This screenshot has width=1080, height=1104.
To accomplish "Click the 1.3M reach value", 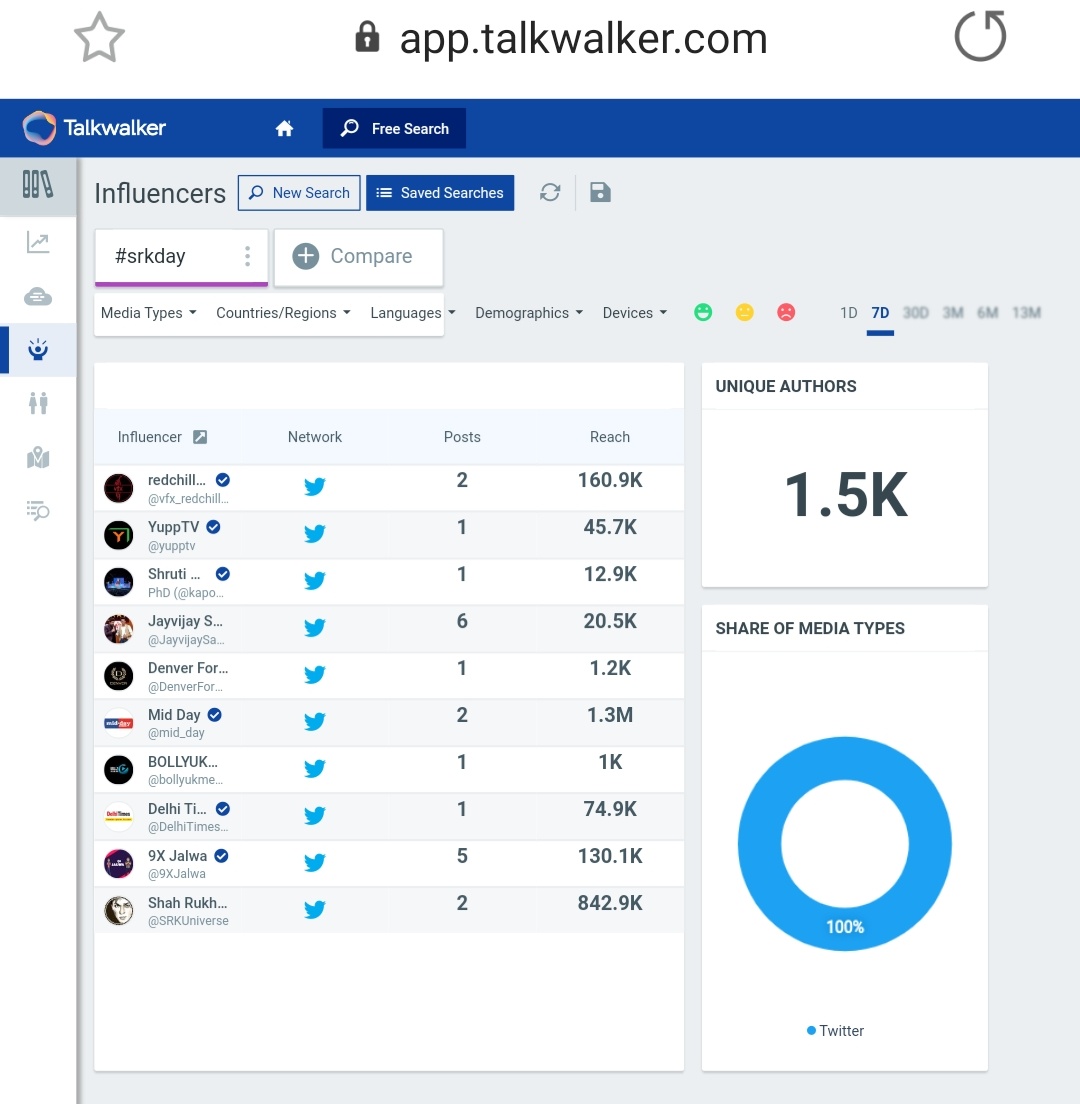I will (x=610, y=715).
